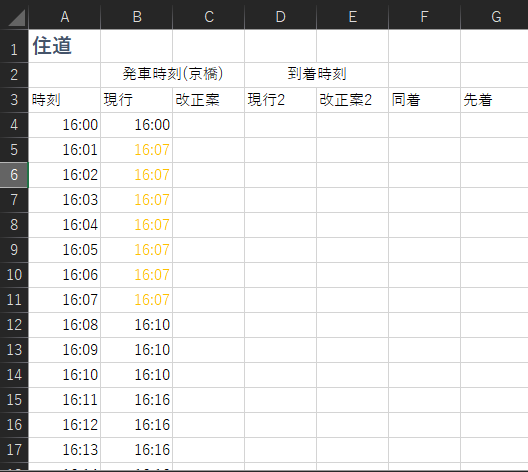Image resolution: width=528 pixels, height=472 pixels.
Task: Click orange 16:07 in row 11
Action: (x=137, y=300)
